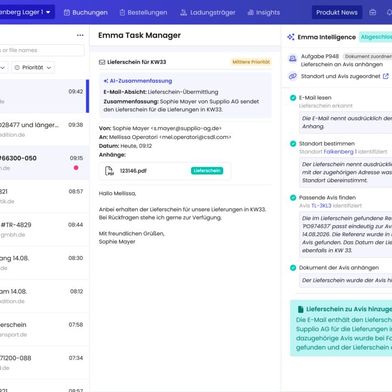Click the check icon for Dokument der Avis anhängen
The image size is (392, 392).
tap(293, 268)
